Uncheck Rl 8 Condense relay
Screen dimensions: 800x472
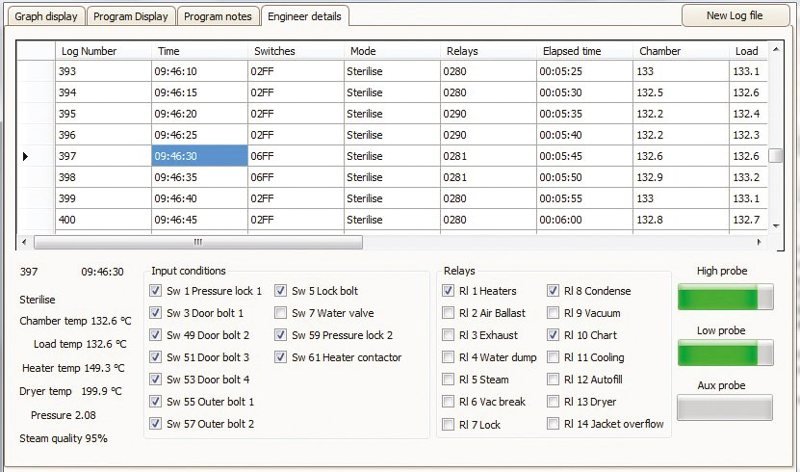click(553, 291)
